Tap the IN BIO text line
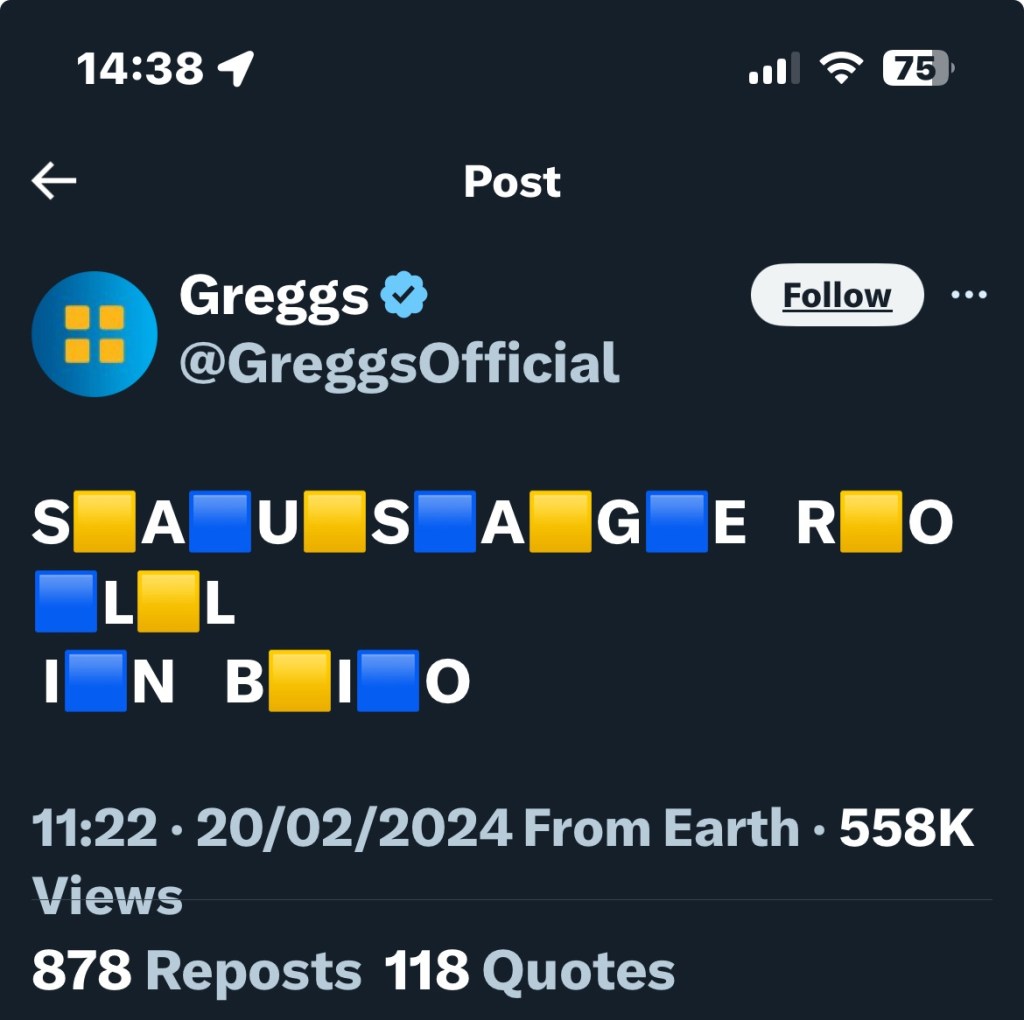Screen dimensions: 1024x1020 [x=254, y=682]
